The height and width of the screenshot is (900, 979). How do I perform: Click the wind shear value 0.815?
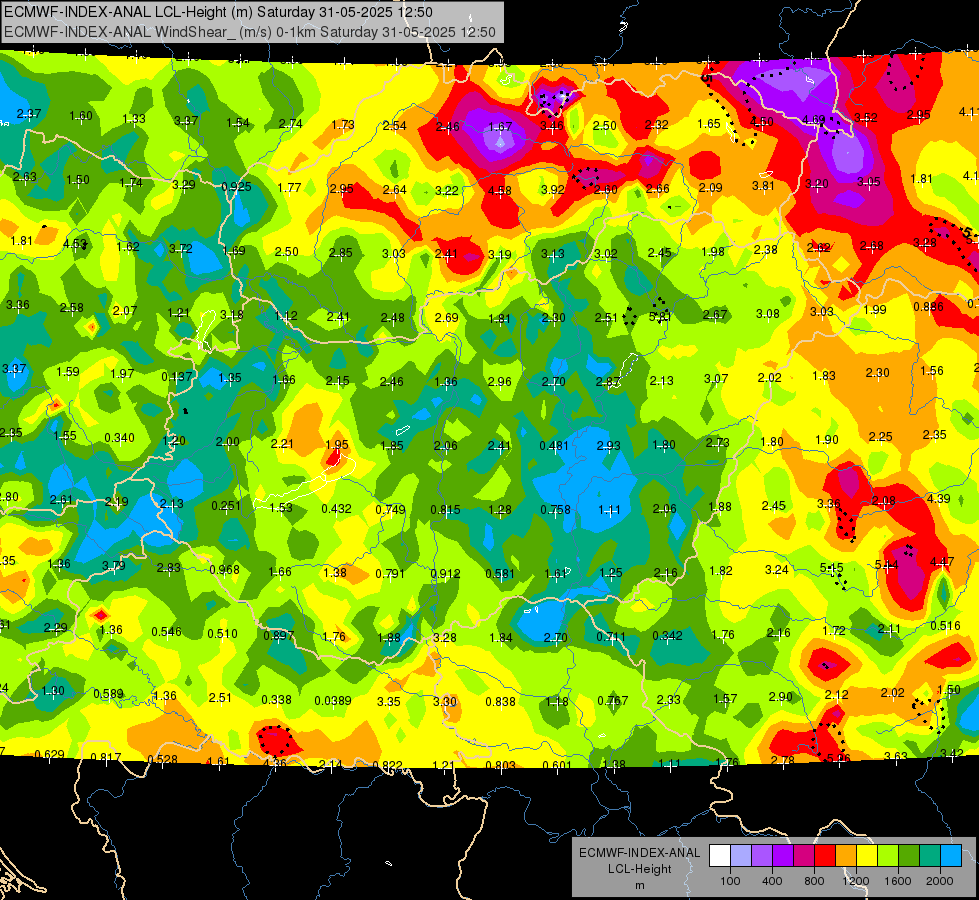click(446, 510)
